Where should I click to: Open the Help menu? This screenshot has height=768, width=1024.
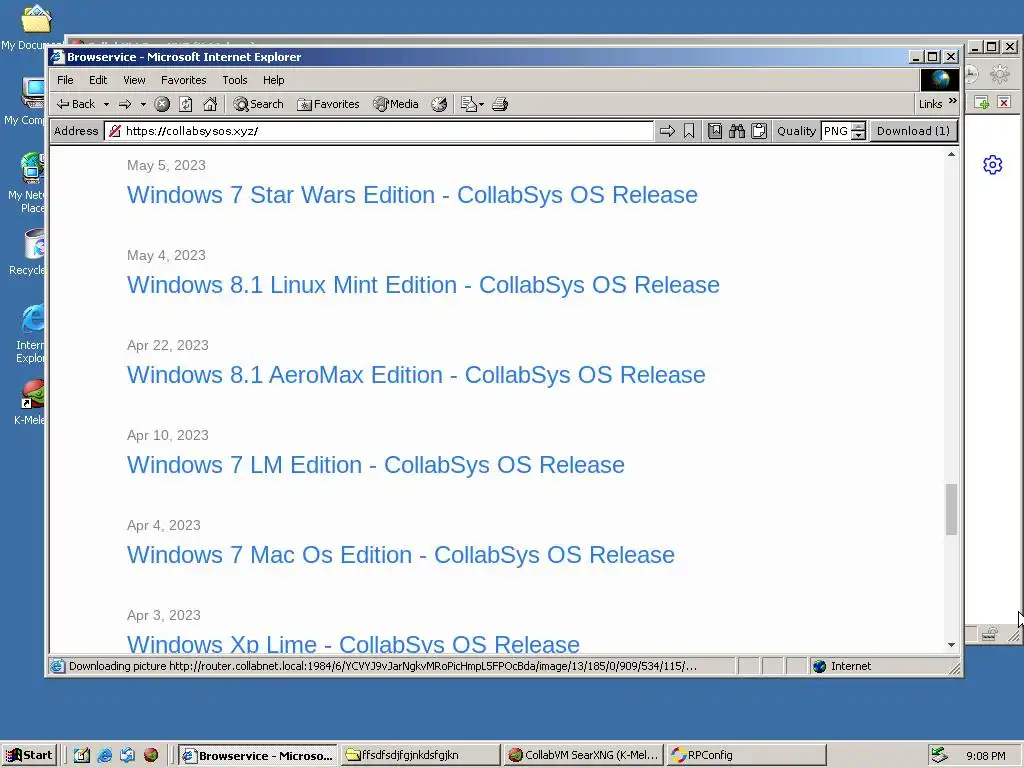(x=274, y=80)
